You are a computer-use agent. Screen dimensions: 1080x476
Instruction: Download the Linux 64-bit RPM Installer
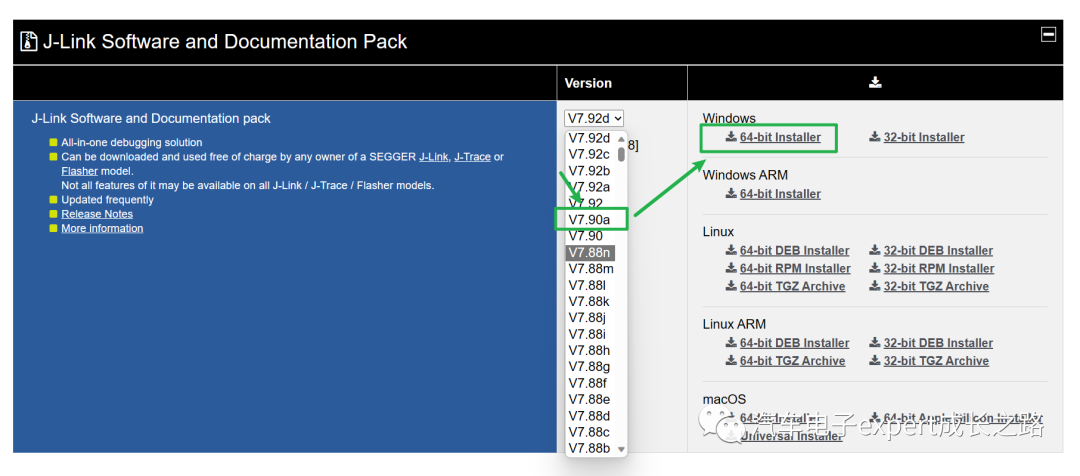tap(795, 269)
